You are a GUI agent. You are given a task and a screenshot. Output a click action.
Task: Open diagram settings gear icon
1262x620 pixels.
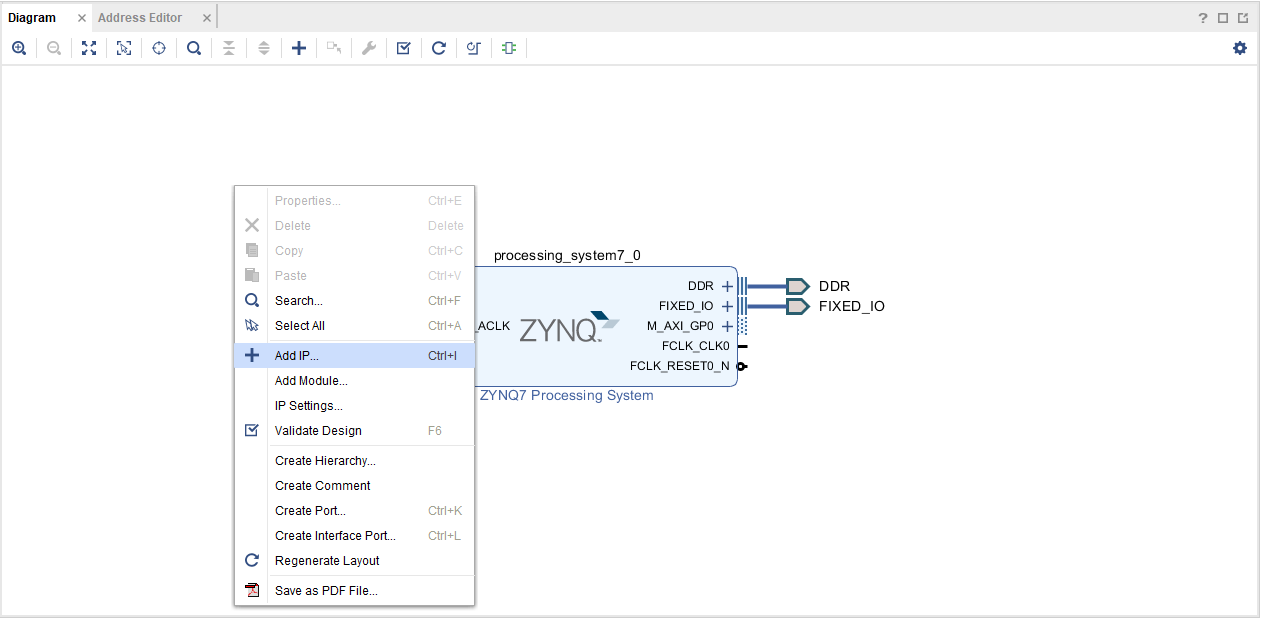pos(1240,48)
